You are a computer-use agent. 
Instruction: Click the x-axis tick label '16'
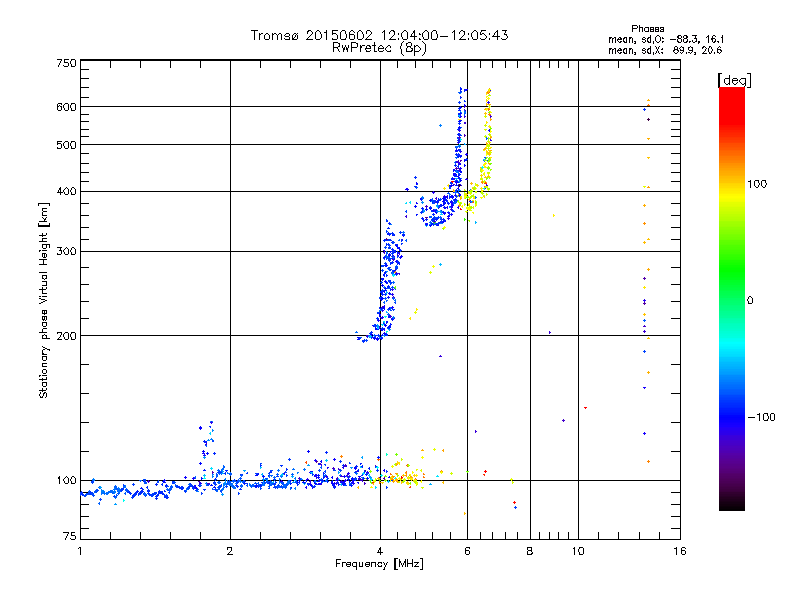680,551
